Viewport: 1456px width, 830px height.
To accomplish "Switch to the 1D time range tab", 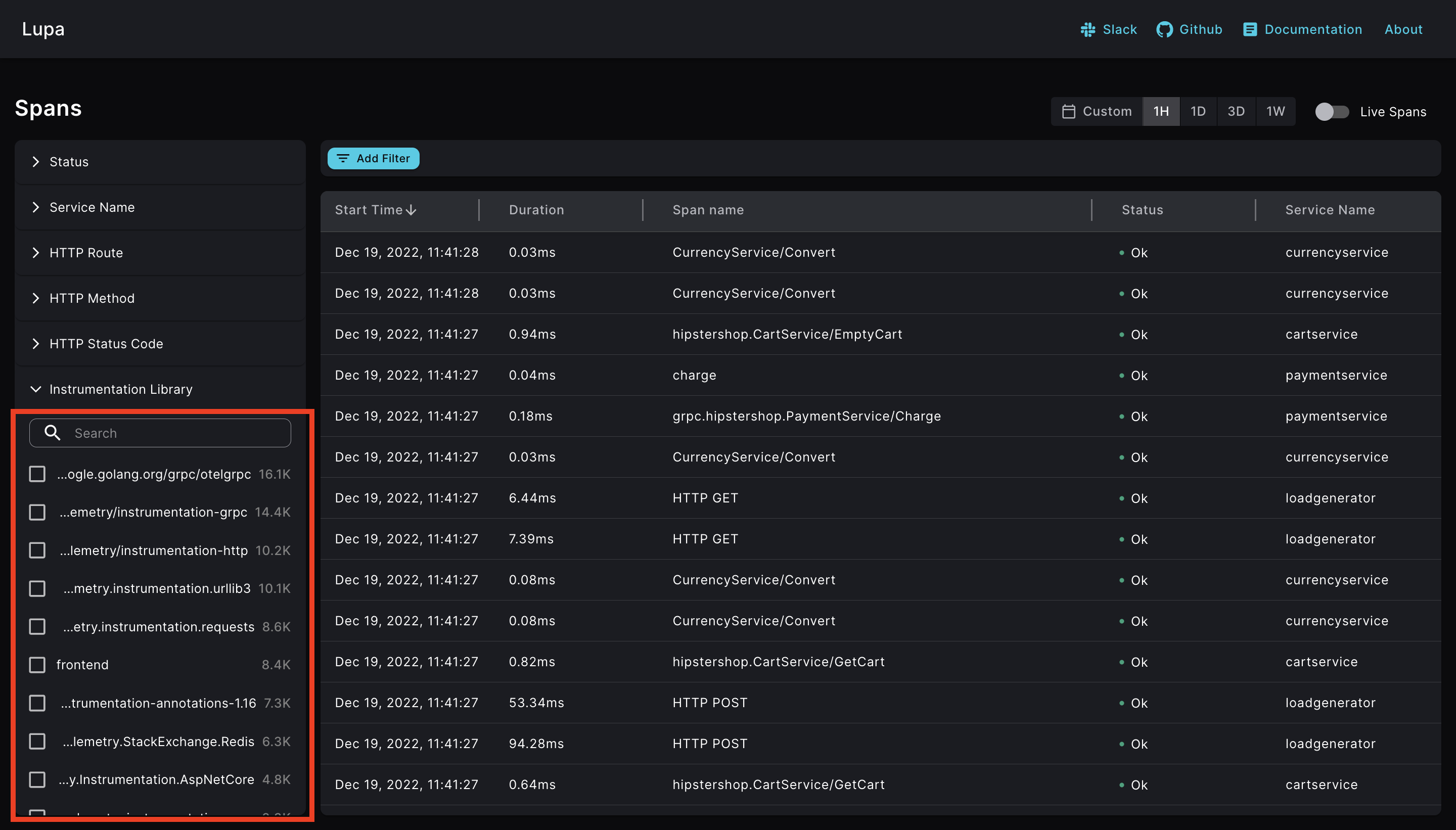I will click(1198, 111).
